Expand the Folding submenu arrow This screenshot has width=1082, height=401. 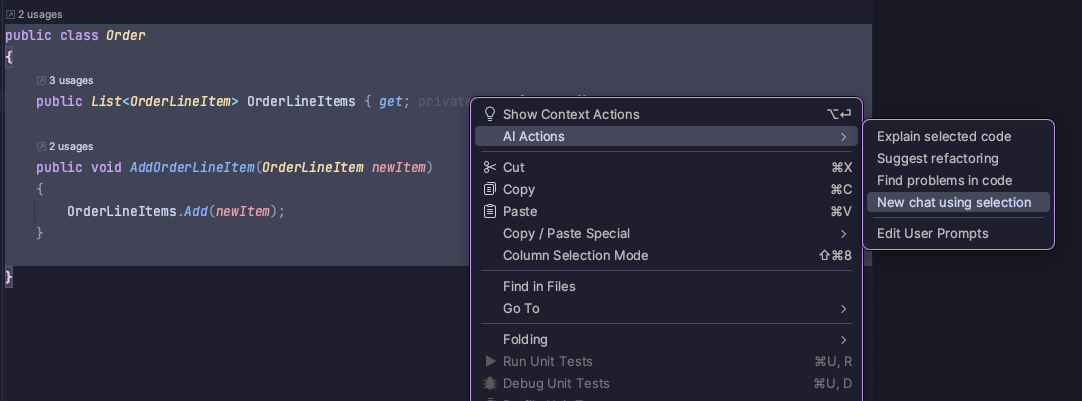point(843,339)
